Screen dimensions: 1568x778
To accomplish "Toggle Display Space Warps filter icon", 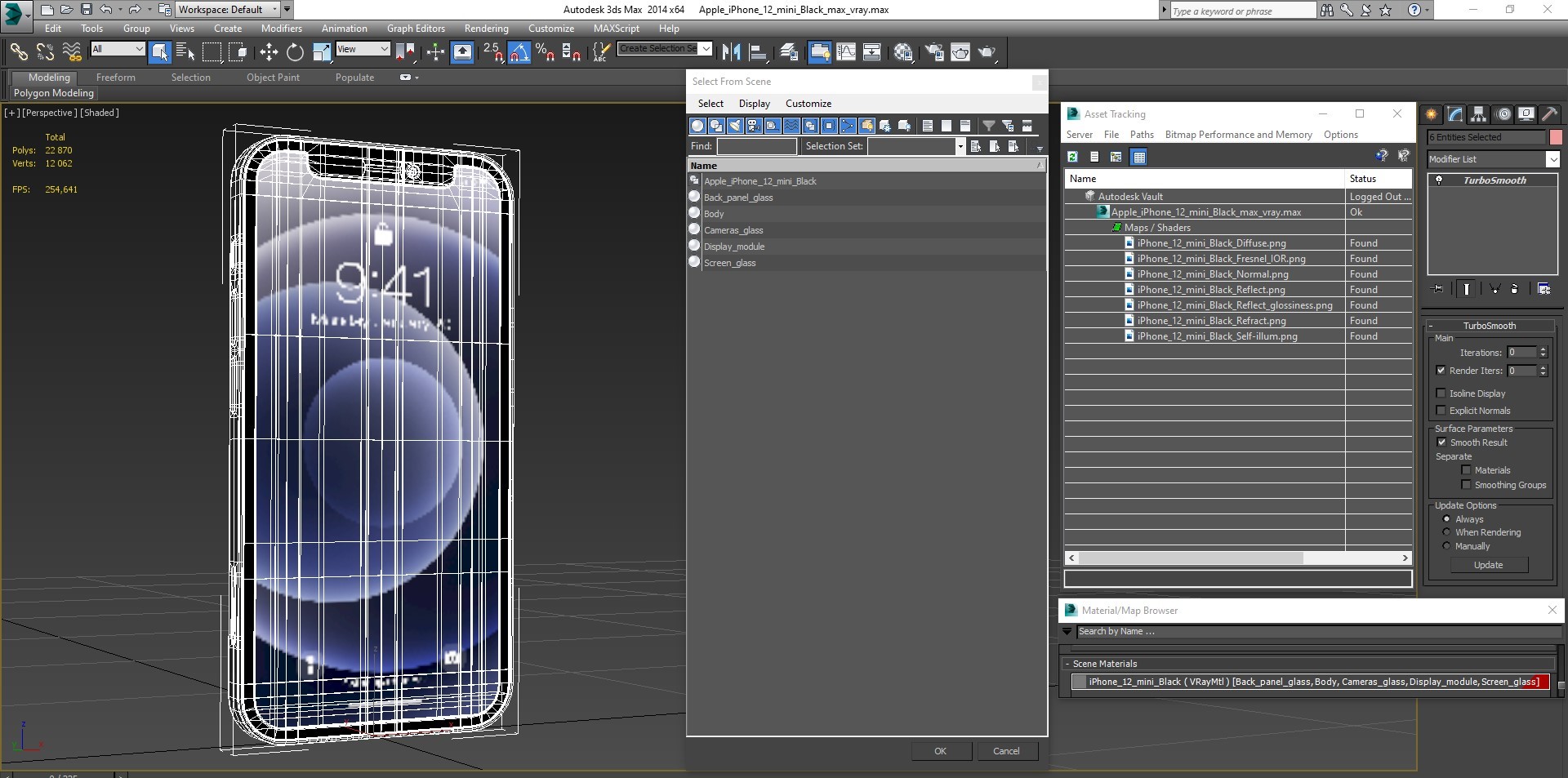I will point(791,126).
